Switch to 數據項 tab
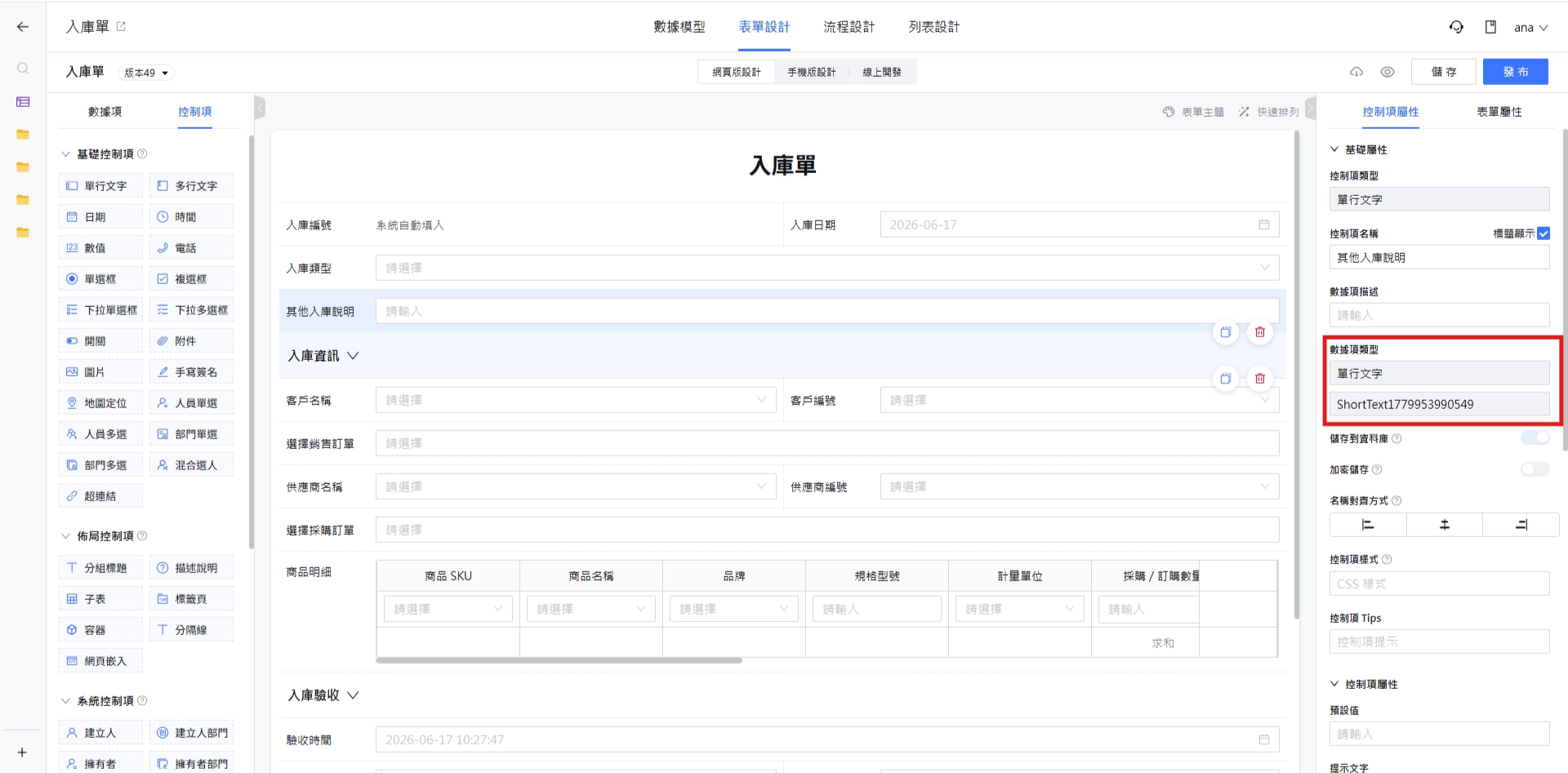The height and width of the screenshot is (773, 1568). pyautogui.click(x=105, y=112)
